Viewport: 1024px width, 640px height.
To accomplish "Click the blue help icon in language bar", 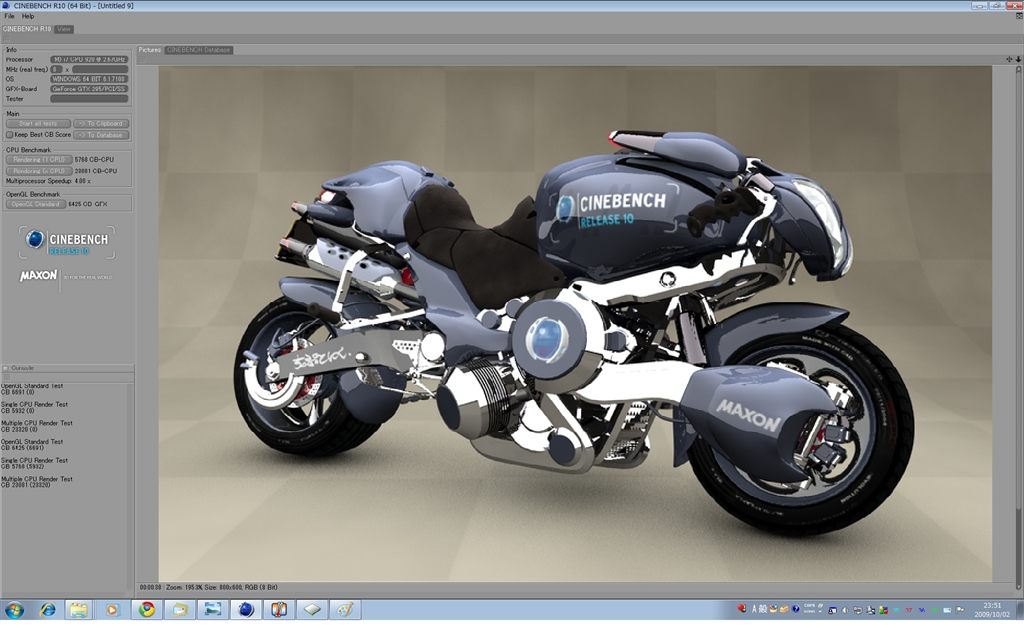I will pyautogui.click(x=795, y=609).
